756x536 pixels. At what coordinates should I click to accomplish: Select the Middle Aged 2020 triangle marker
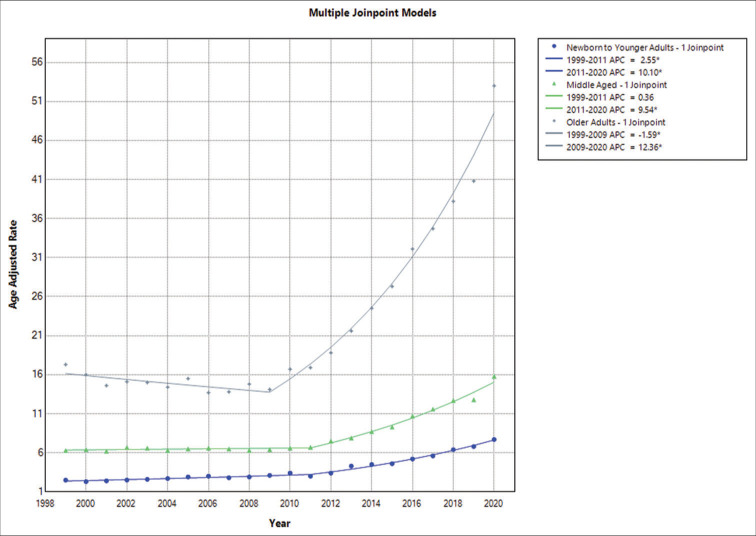tap(494, 377)
